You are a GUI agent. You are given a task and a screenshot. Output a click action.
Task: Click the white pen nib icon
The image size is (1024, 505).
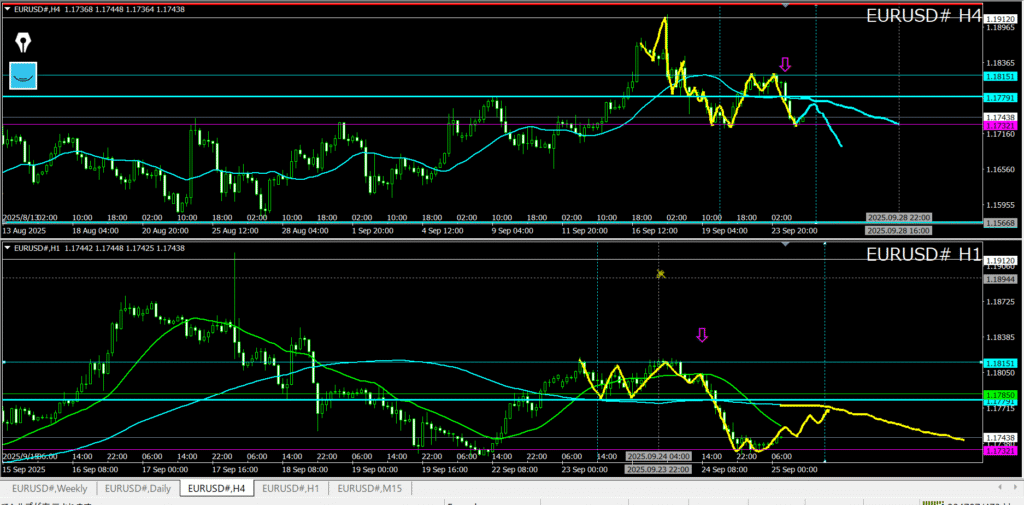point(23,43)
